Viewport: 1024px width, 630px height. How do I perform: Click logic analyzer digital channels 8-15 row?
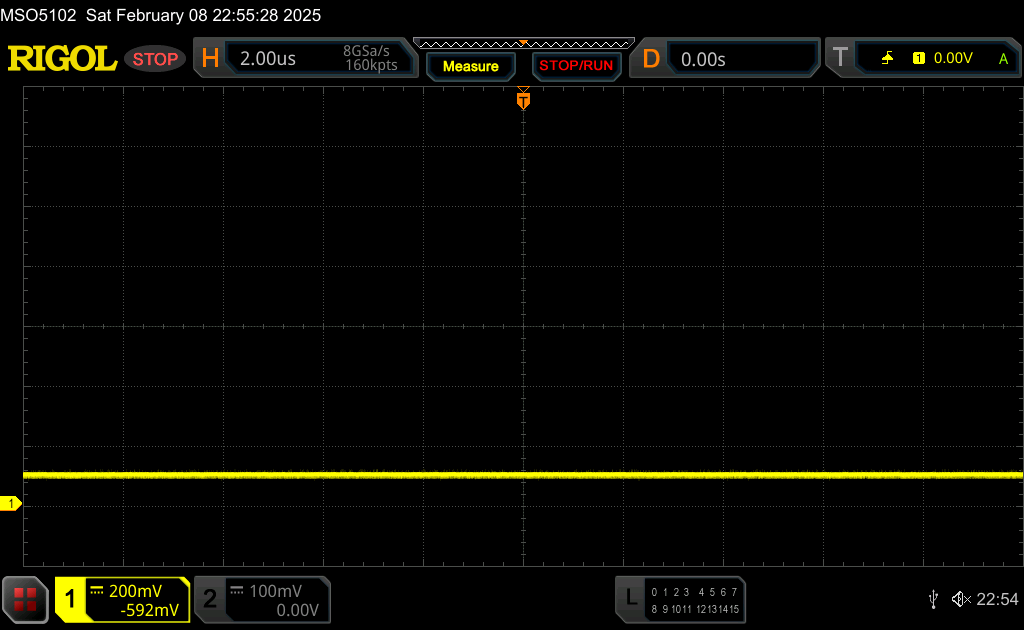[x=694, y=609]
